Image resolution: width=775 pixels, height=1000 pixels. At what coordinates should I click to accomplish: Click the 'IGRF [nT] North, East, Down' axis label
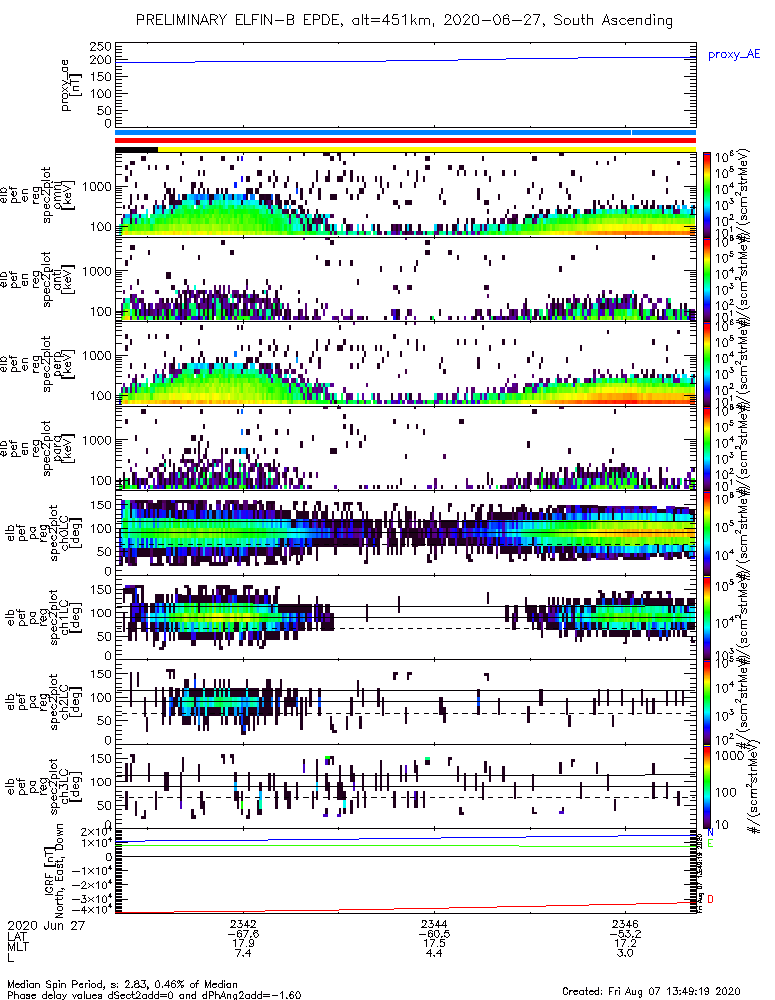(54, 870)
